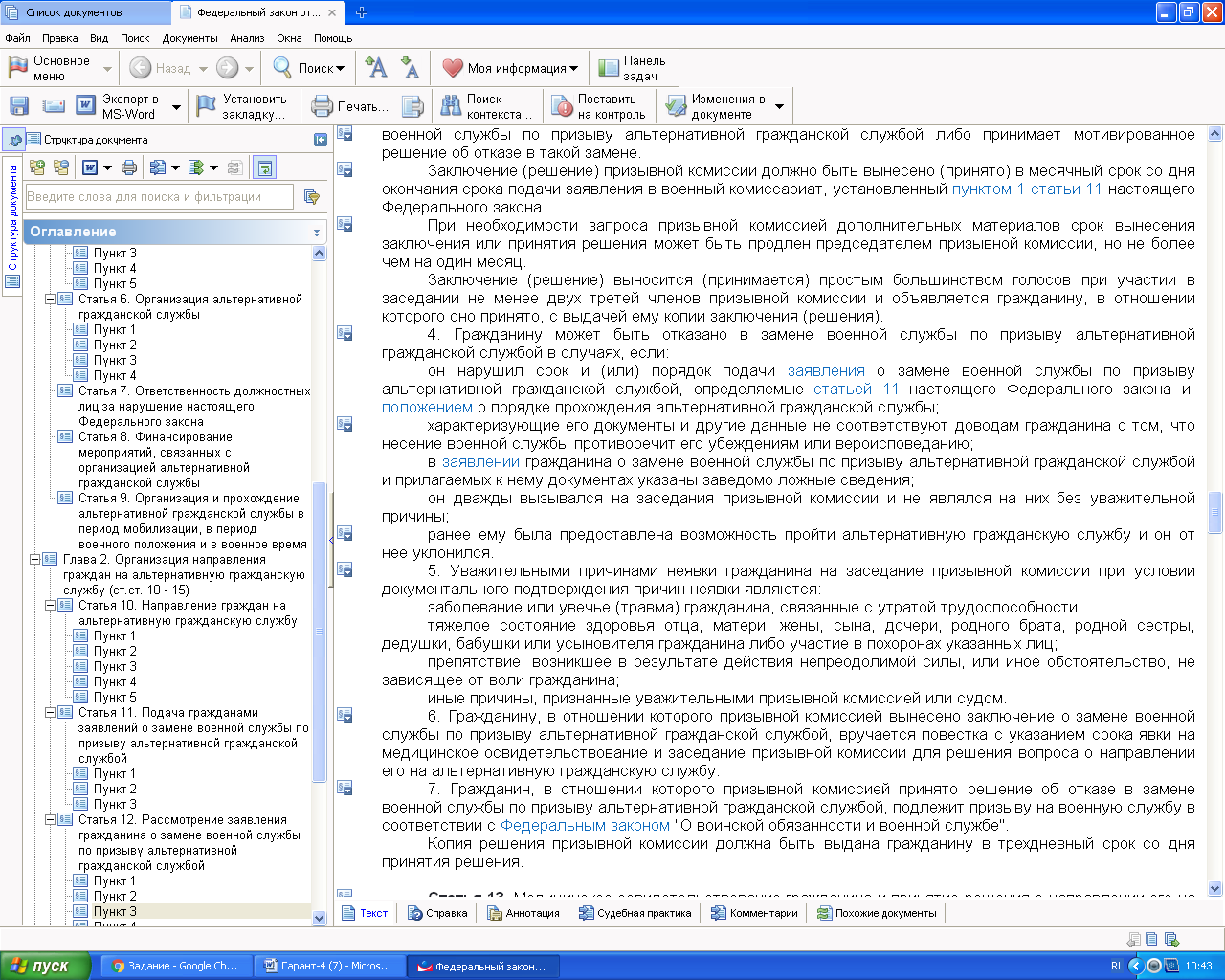Toggle the highlighted last button in structure toolbar
Screen dimensions: 1225x980
point(265,167)
